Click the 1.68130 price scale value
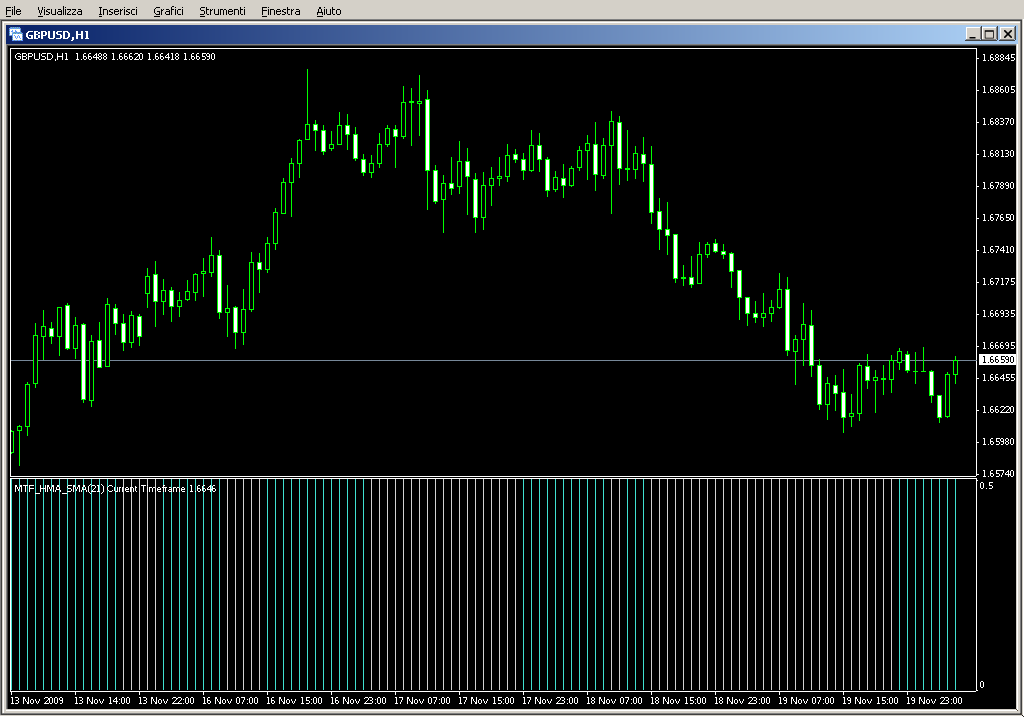Screen dimensions: 1024x717 point(999,153)
